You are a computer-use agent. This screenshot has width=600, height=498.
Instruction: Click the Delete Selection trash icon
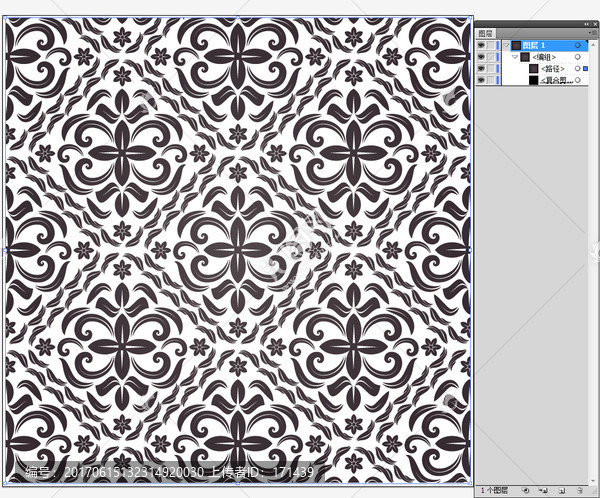click(x=580, y=490)
